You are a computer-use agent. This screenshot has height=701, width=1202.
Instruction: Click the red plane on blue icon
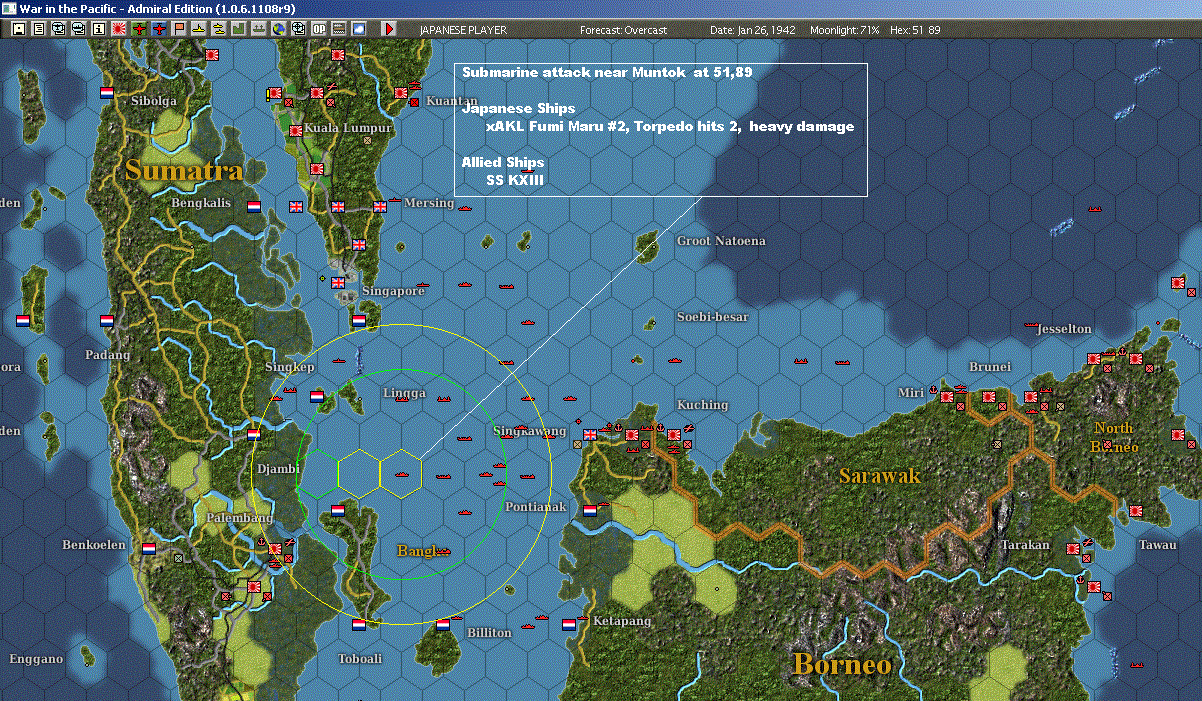pos(160,29)
